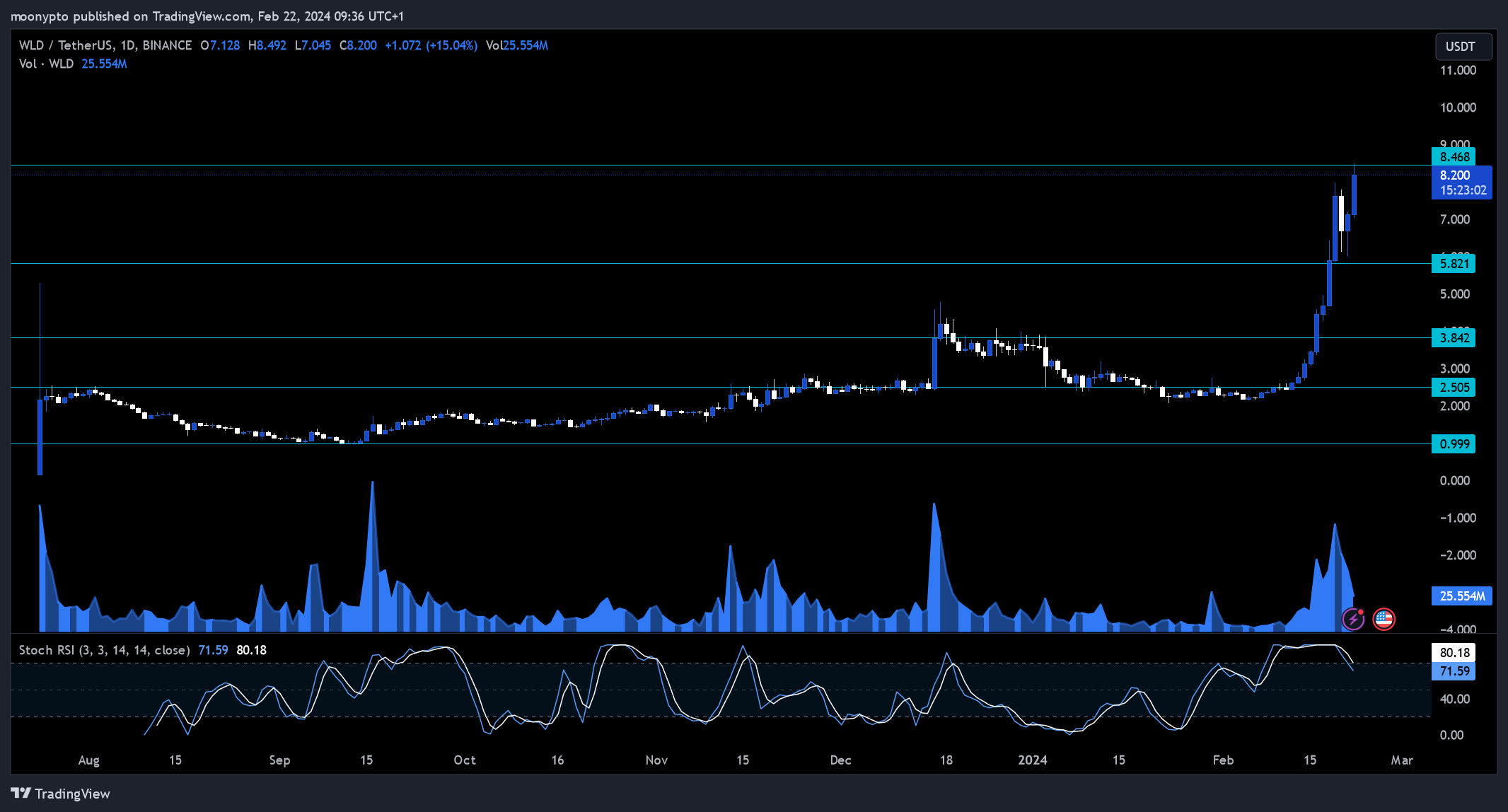Click the 10.000 price scale value

tap(1458, 108)
